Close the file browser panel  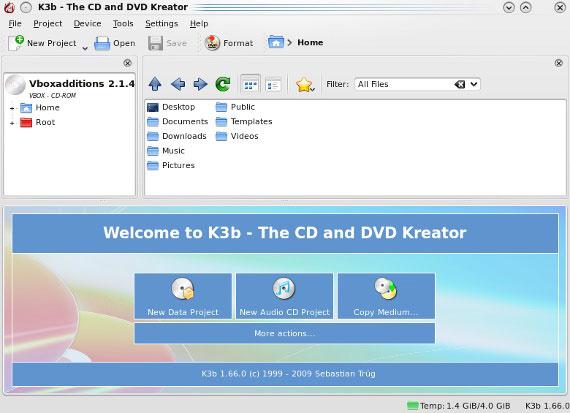559,63
